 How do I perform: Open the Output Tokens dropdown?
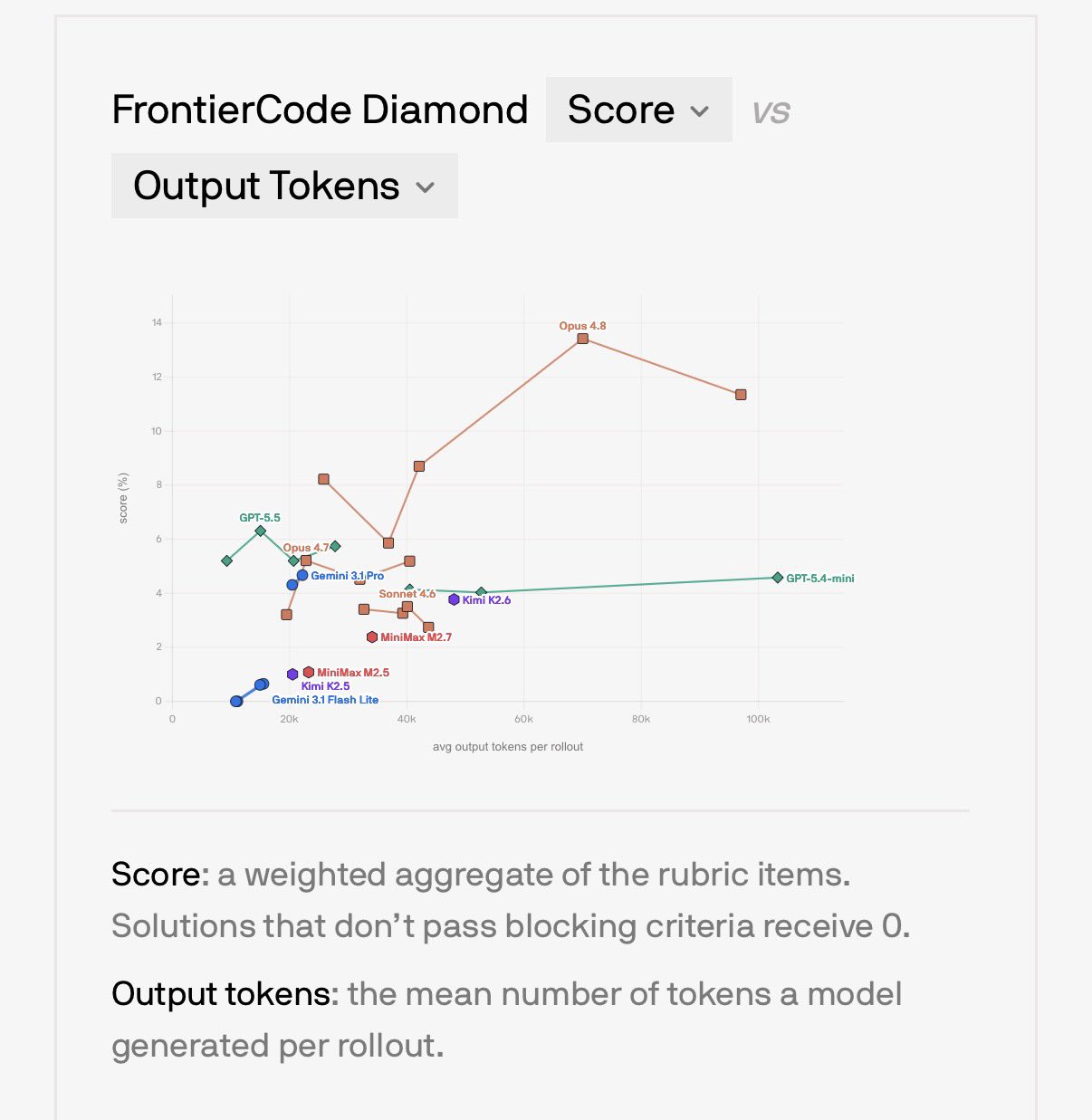284,186
